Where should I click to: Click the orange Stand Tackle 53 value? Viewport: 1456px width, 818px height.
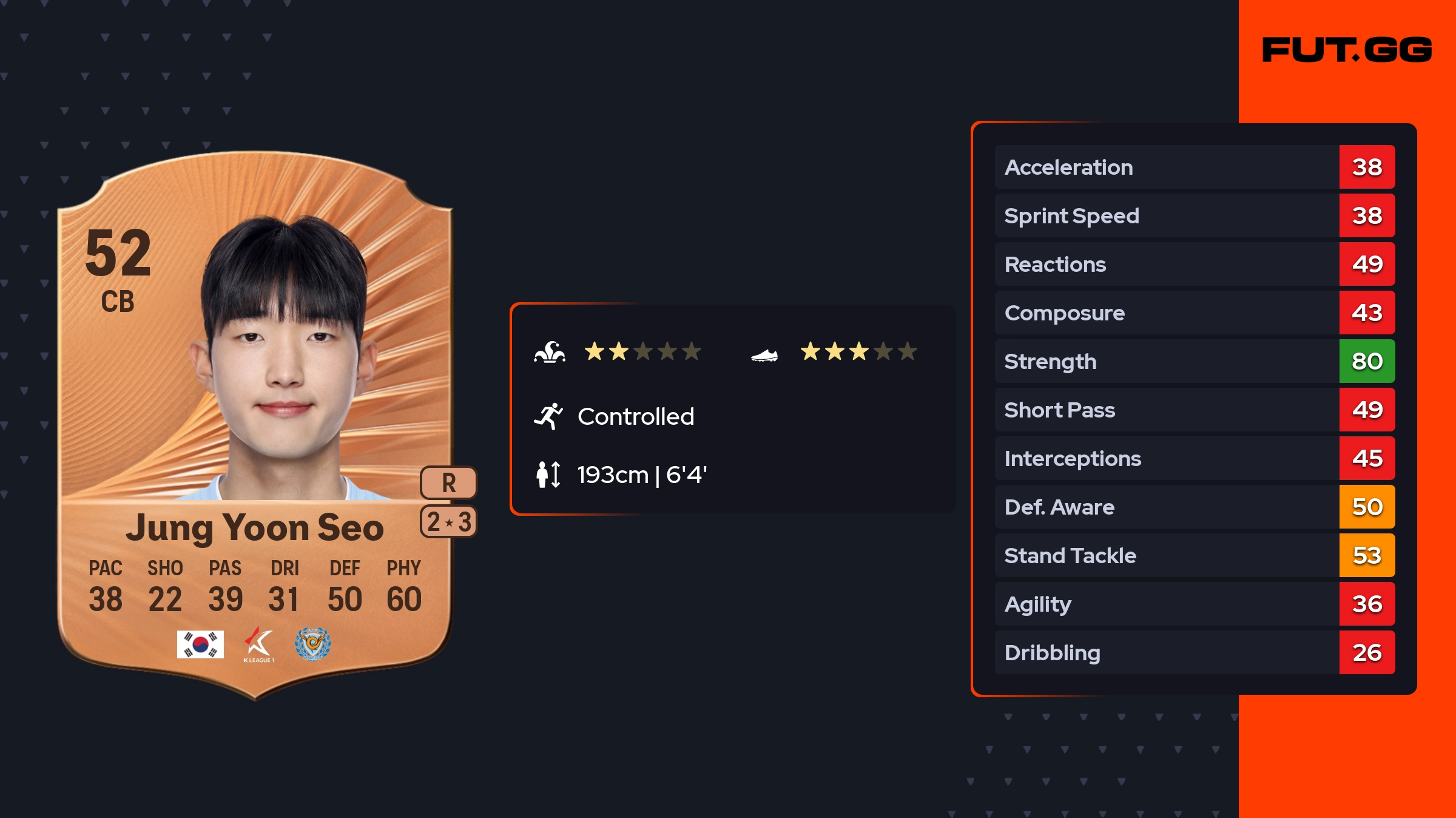(x=1367, y=556)
